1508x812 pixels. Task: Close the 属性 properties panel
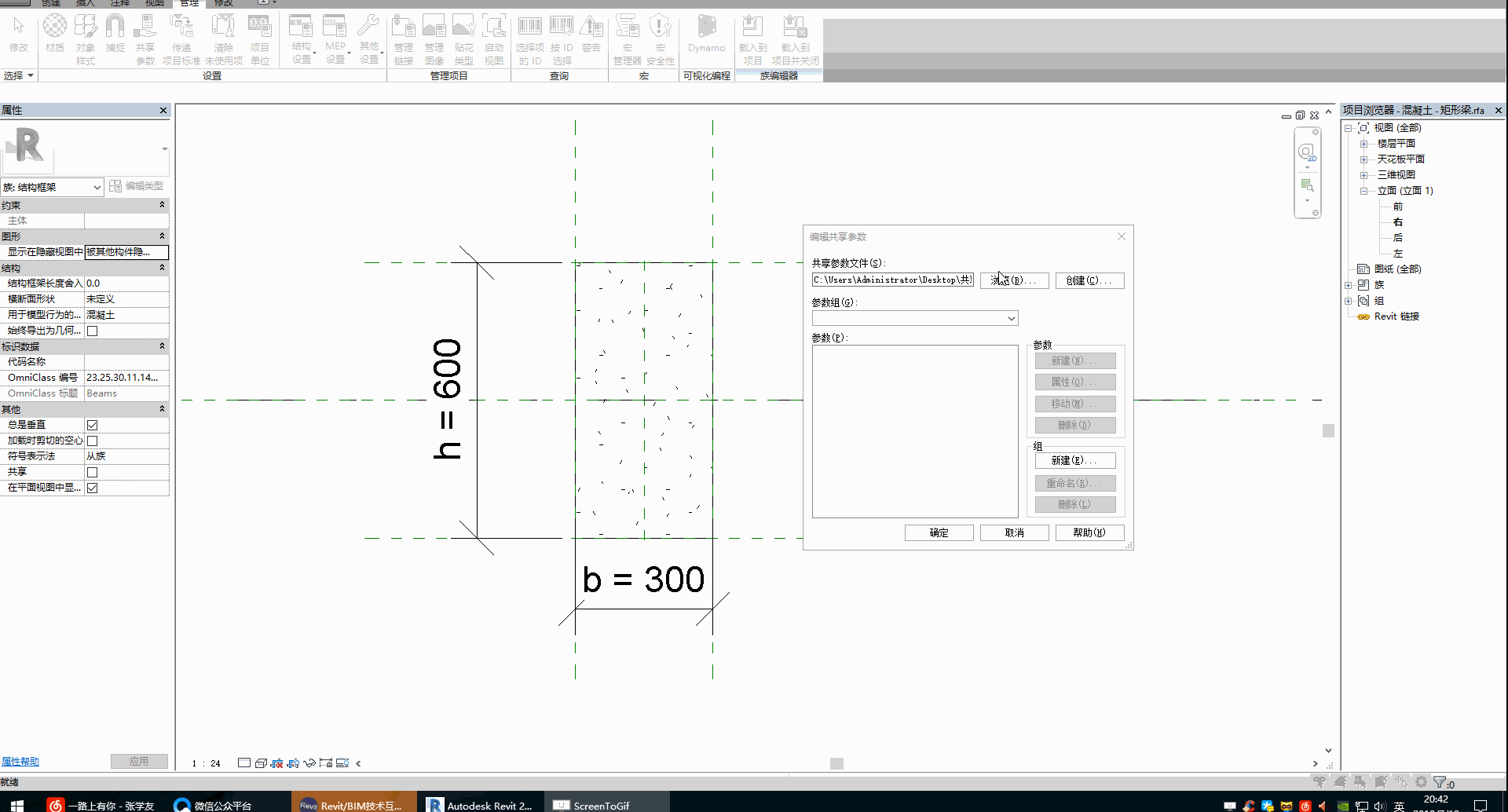coord(163,111)
